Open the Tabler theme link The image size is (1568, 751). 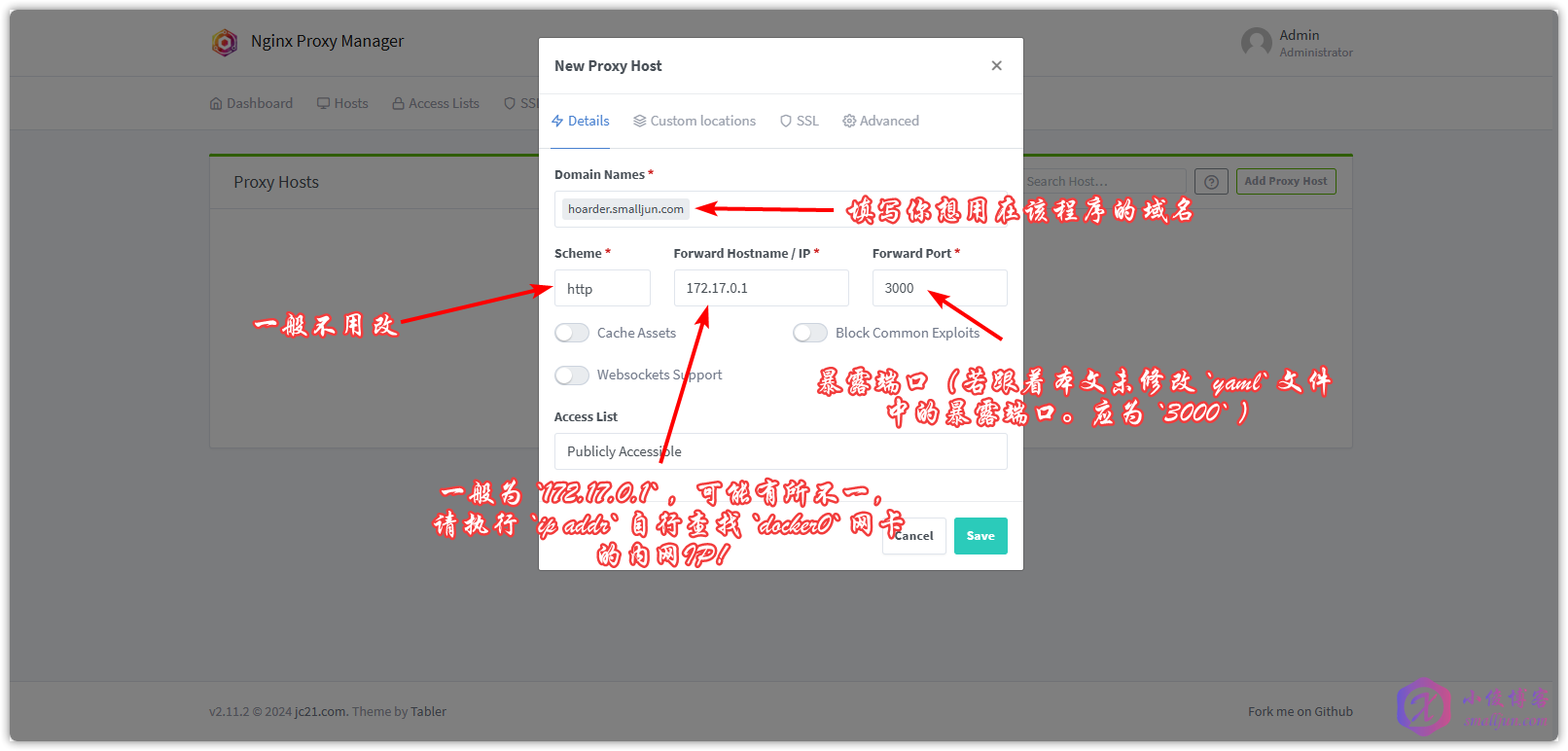(428, 712)
